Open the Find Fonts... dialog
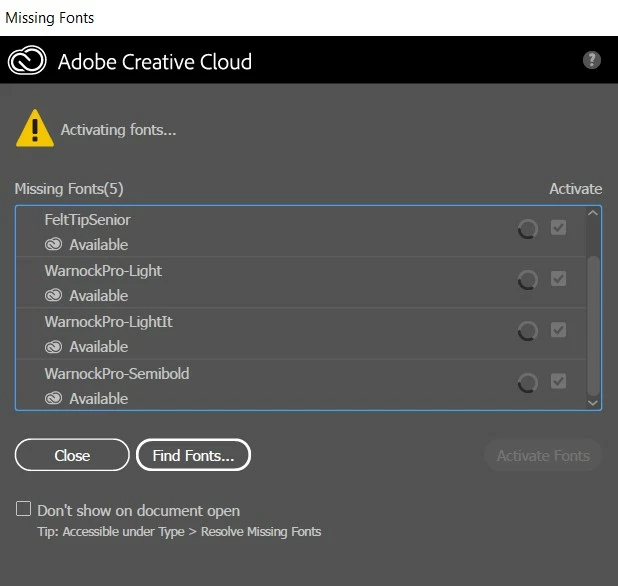Viewport: 618px width, 586px height. [x=194, y=455]
